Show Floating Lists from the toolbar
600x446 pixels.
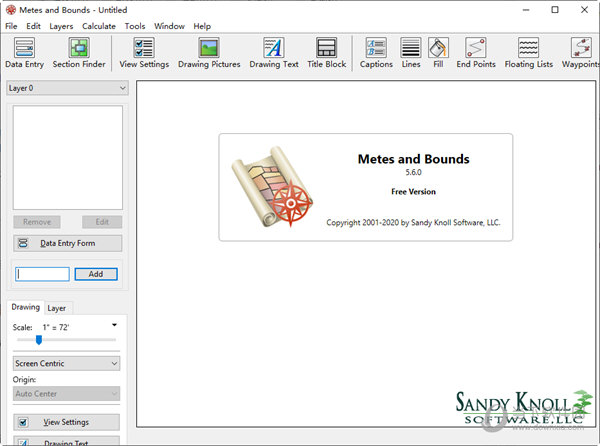(528, 53)
